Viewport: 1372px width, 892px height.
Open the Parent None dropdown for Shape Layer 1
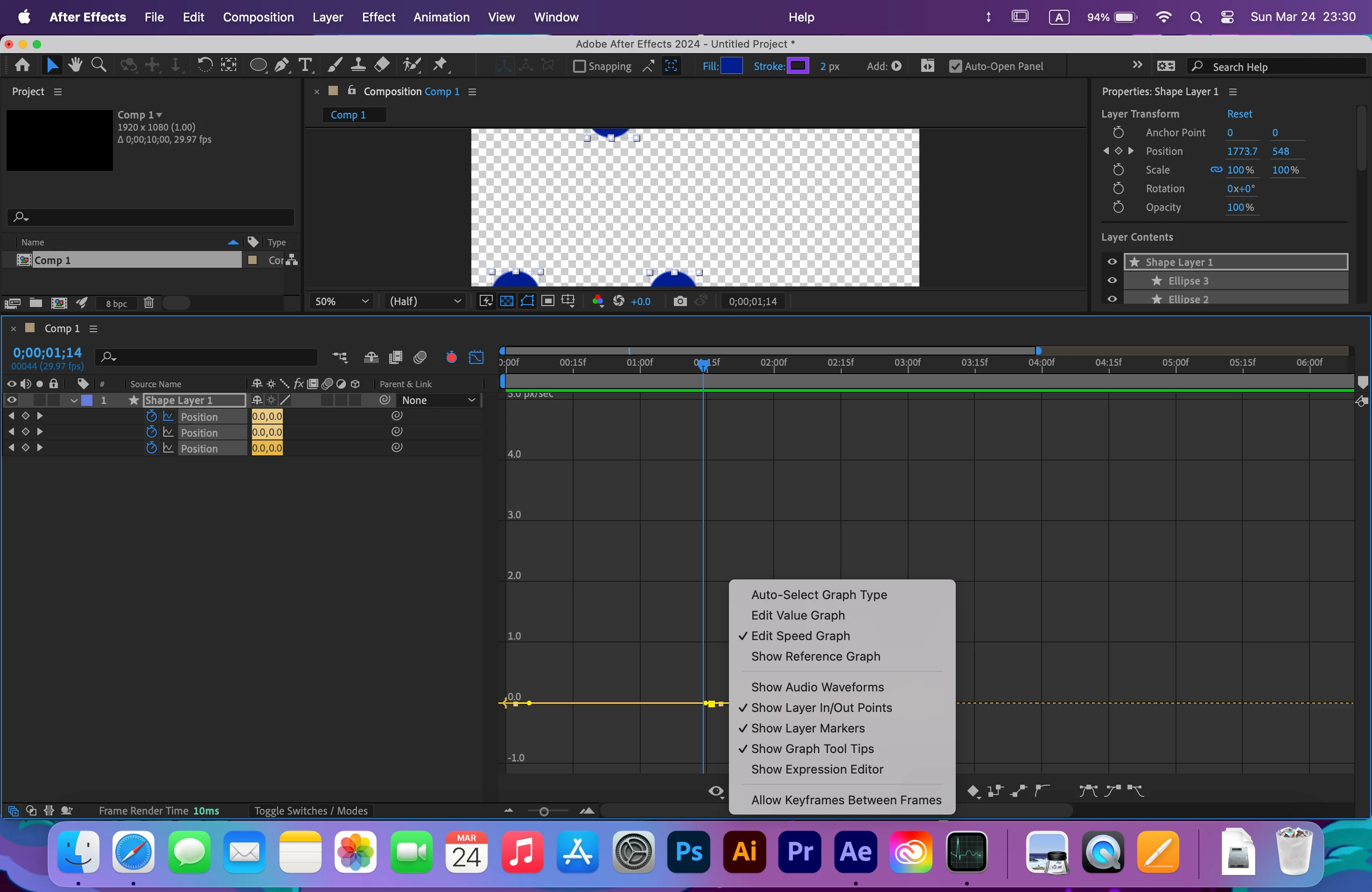[439, 400]
